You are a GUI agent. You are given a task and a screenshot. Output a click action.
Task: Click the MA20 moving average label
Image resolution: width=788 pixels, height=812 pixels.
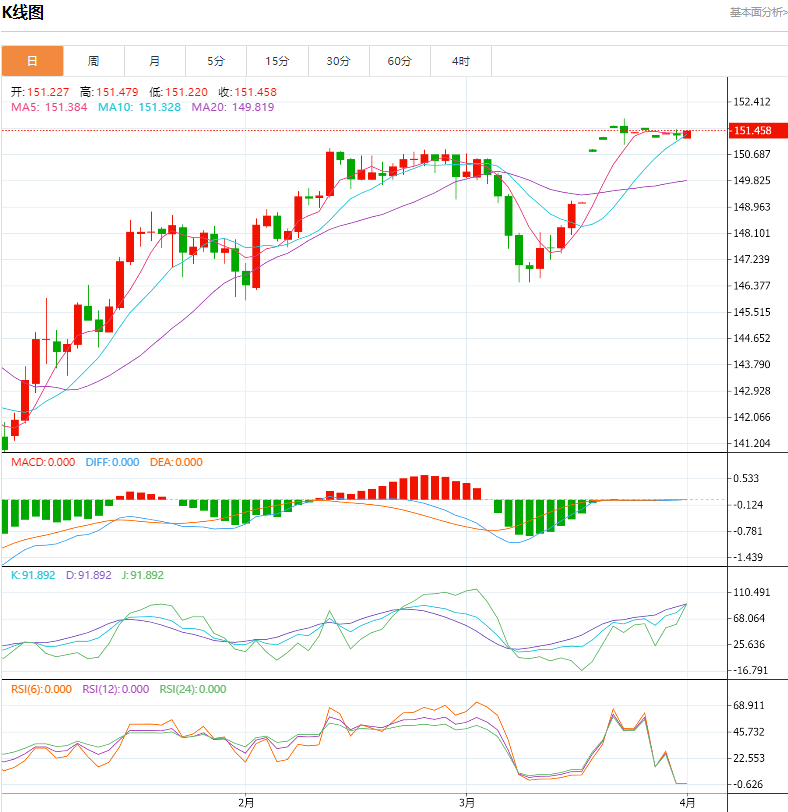(x=232, y=107)
